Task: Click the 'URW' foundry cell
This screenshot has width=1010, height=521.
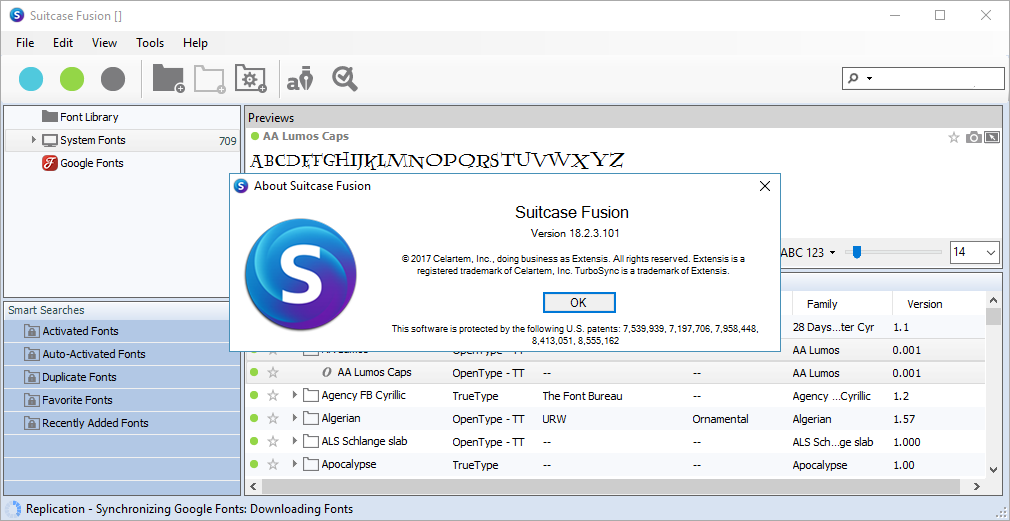Action: [555, 419]
